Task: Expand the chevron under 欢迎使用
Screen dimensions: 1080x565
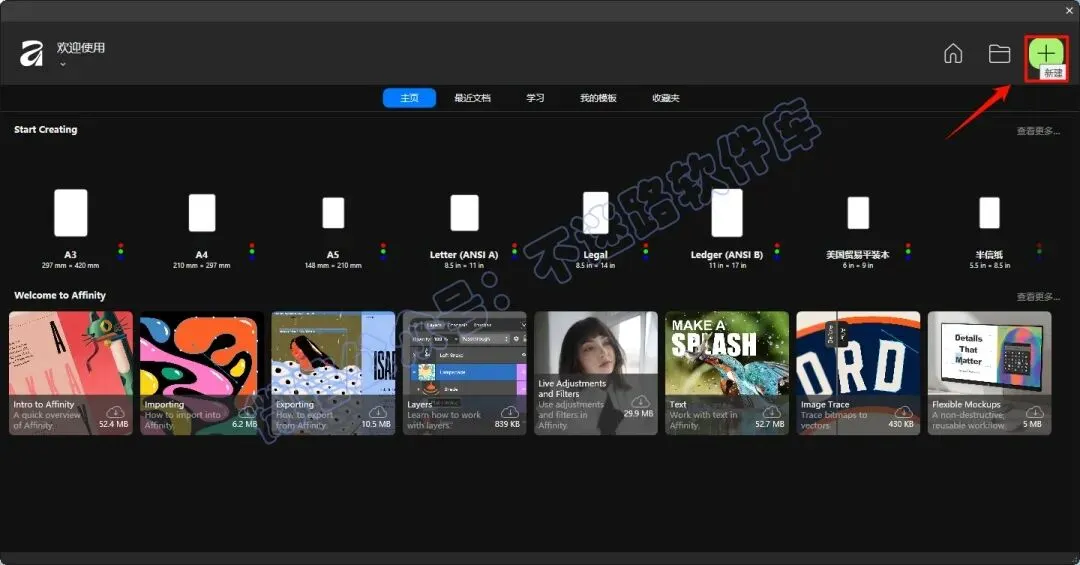Action: (x=63, y=65)
